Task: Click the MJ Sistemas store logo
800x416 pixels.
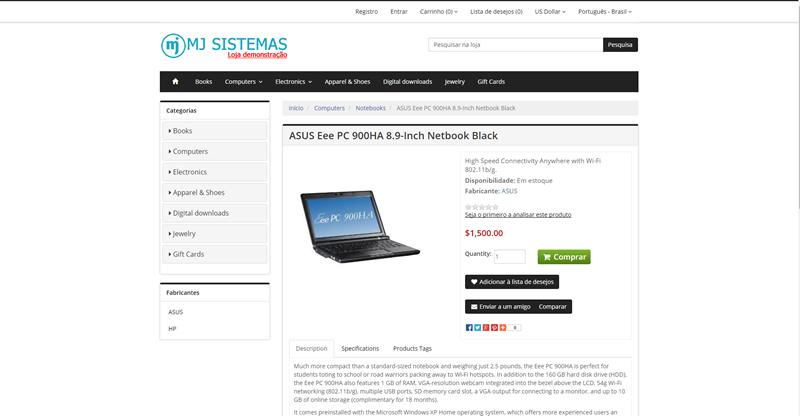Action: coord(224,46)
